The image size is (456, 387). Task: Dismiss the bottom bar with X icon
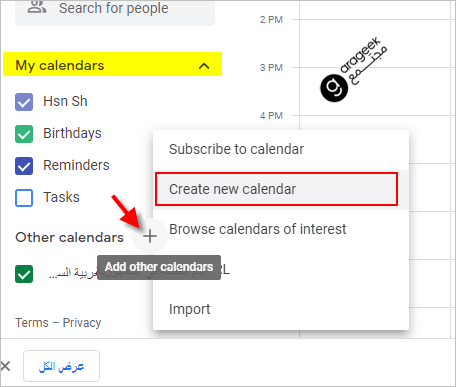[5, 366]
